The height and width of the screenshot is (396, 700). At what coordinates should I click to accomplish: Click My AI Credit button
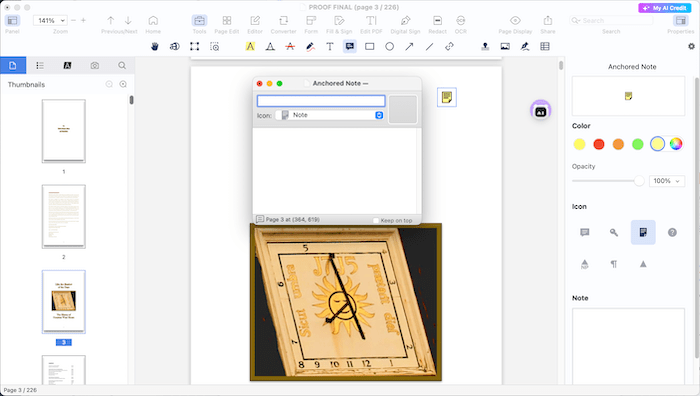[665, 8]
